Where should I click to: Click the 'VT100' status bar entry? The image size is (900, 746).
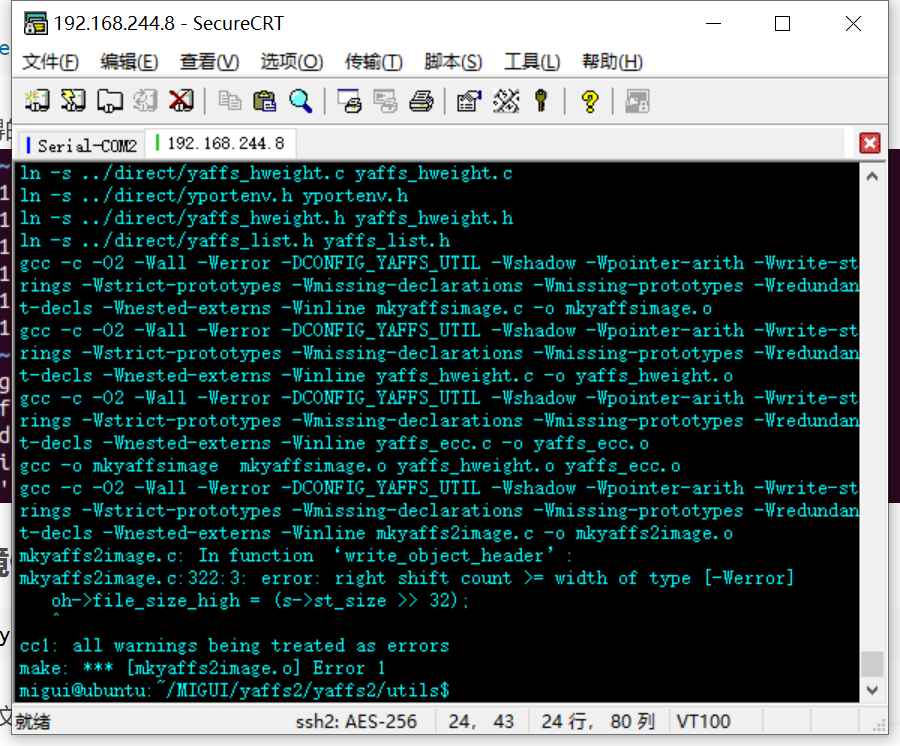click(703, 721)
